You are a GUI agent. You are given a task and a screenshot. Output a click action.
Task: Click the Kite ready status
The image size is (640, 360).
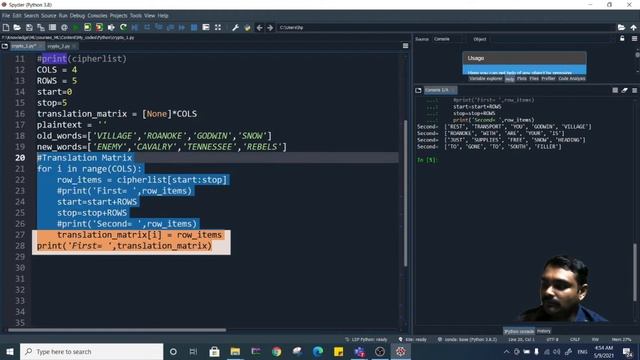click(413, 339)
